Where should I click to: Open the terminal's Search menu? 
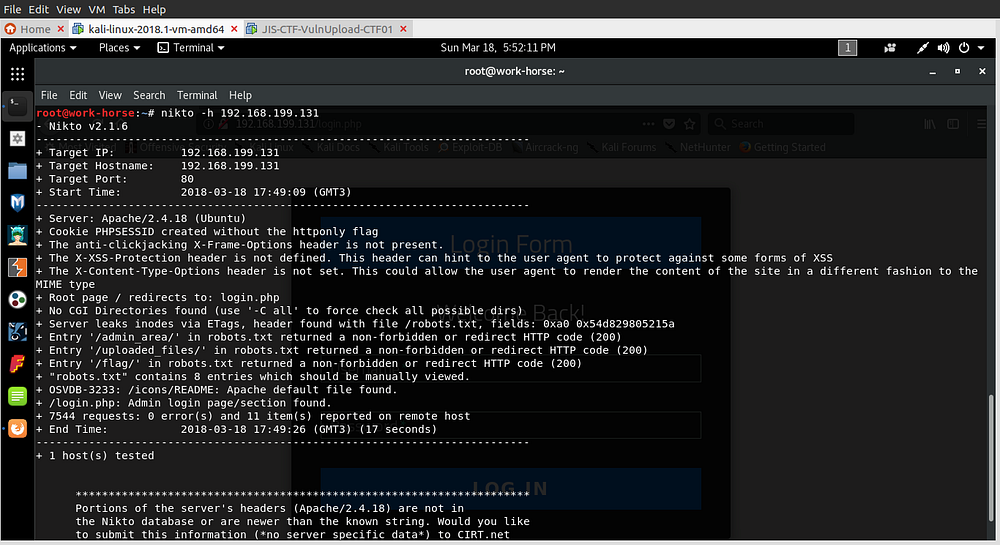149,95
